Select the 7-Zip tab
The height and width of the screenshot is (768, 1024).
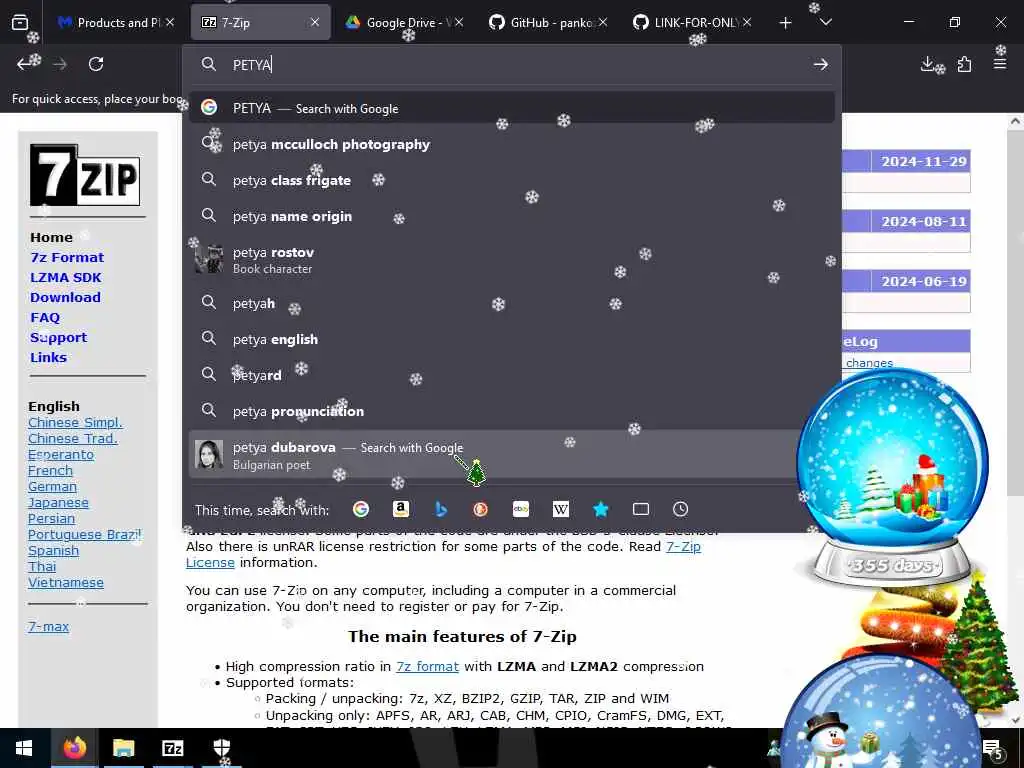(x=261, y=22)
